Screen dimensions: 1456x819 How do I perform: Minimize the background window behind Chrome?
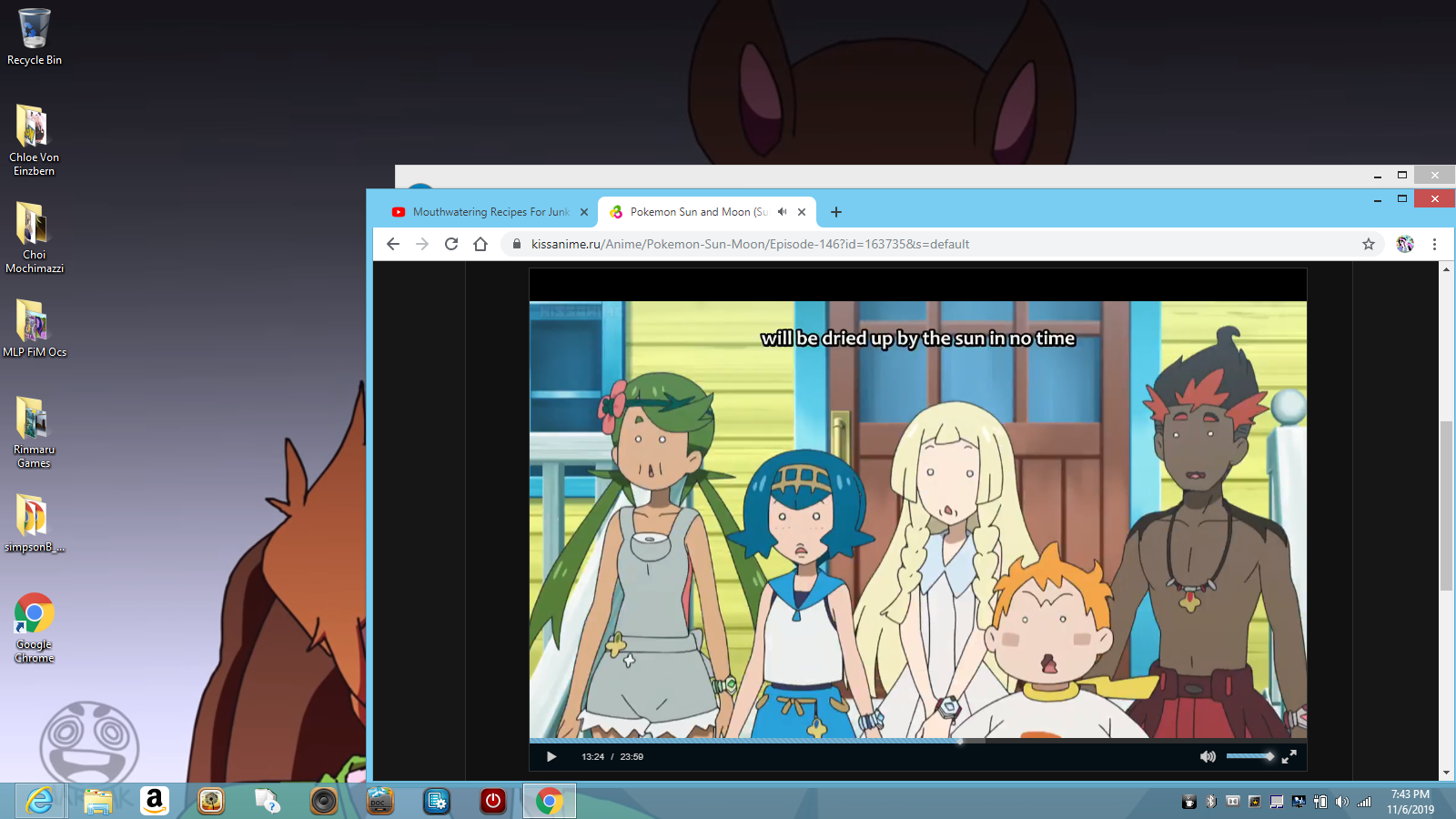pos(1378,175)
